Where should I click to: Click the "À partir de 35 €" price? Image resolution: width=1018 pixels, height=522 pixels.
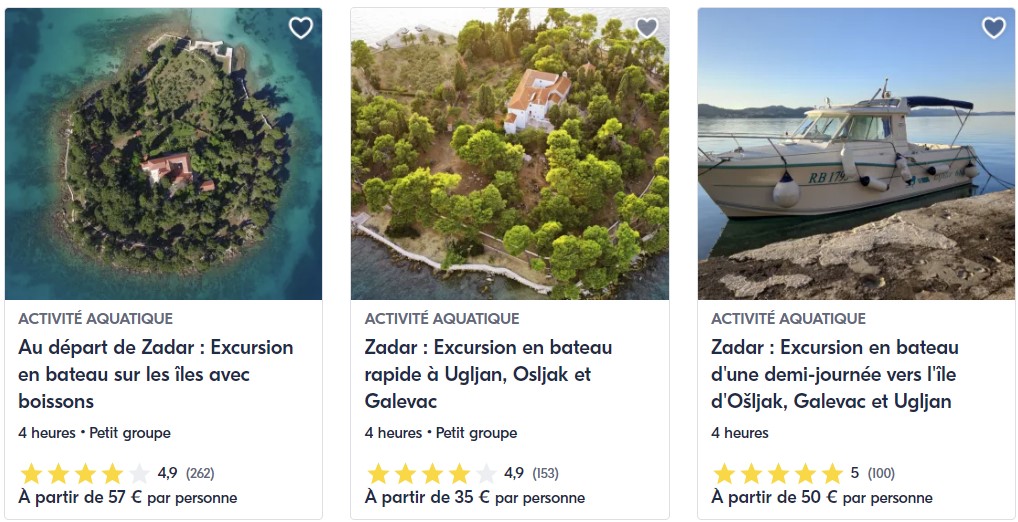(x=474, y=497)
